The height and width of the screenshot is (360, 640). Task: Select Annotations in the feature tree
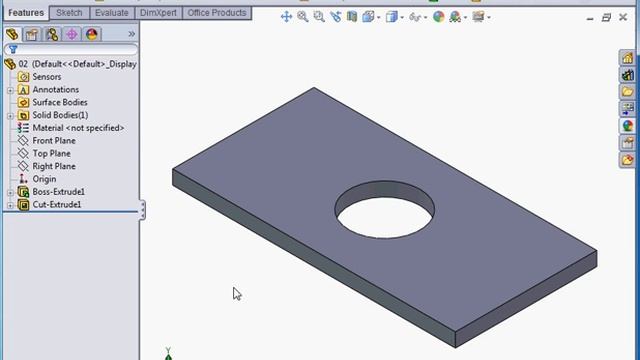tap(56, 89)
